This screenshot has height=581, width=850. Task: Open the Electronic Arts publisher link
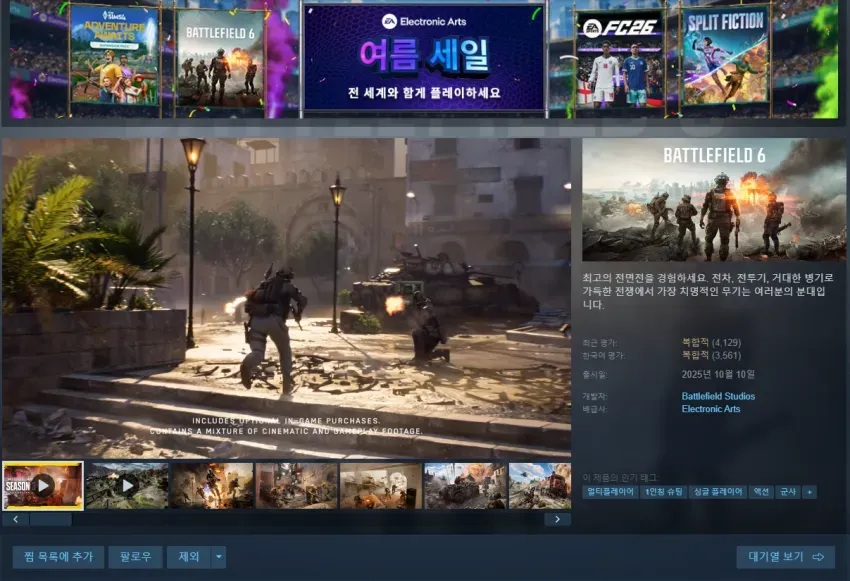pyautogui.click(x=711, y=409)
